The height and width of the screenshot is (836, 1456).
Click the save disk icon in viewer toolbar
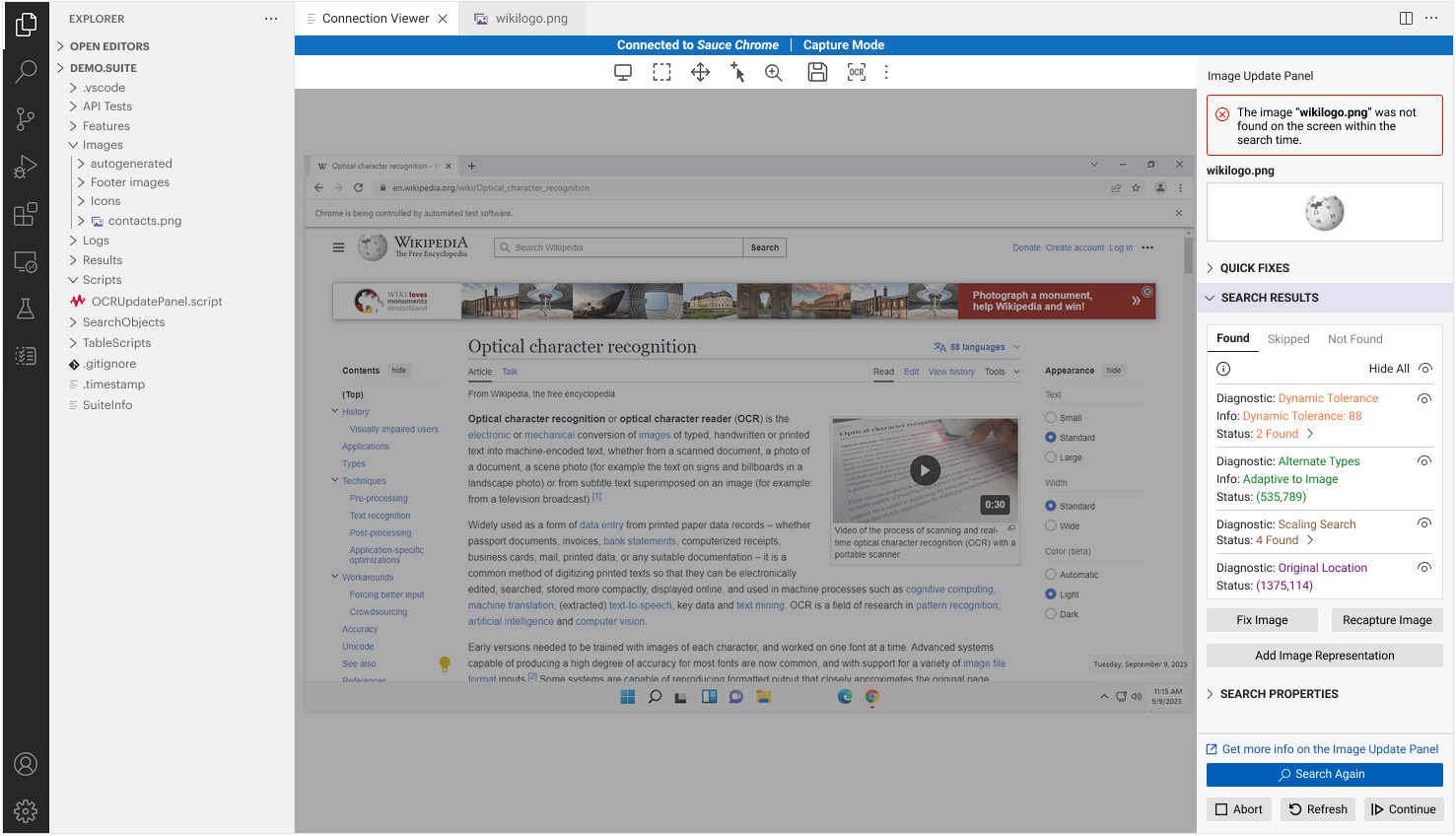pyautogui.click(x=817, y=72)
